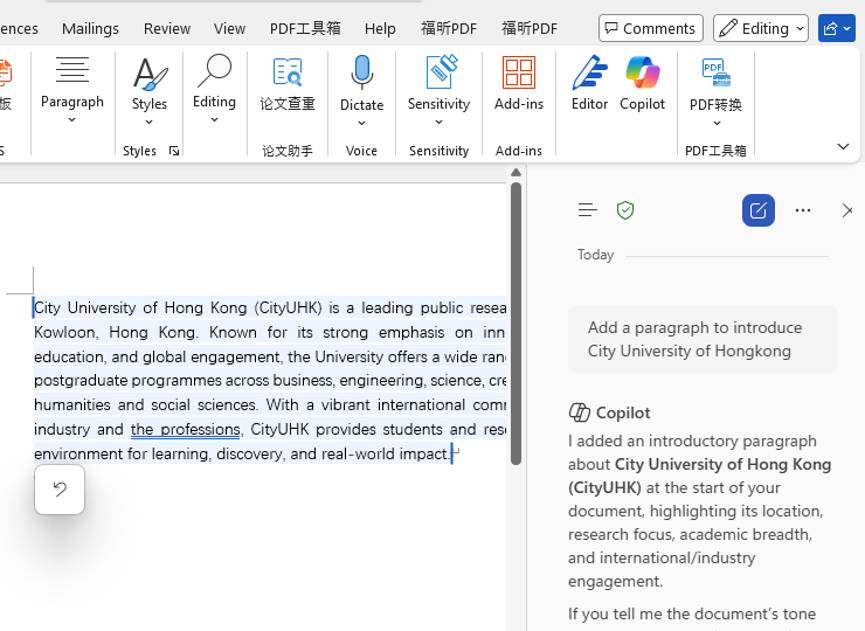The width and height of the screenshot is (865, 631).
Task: Click the scroll up arrow of document
Action: (516, 173)
